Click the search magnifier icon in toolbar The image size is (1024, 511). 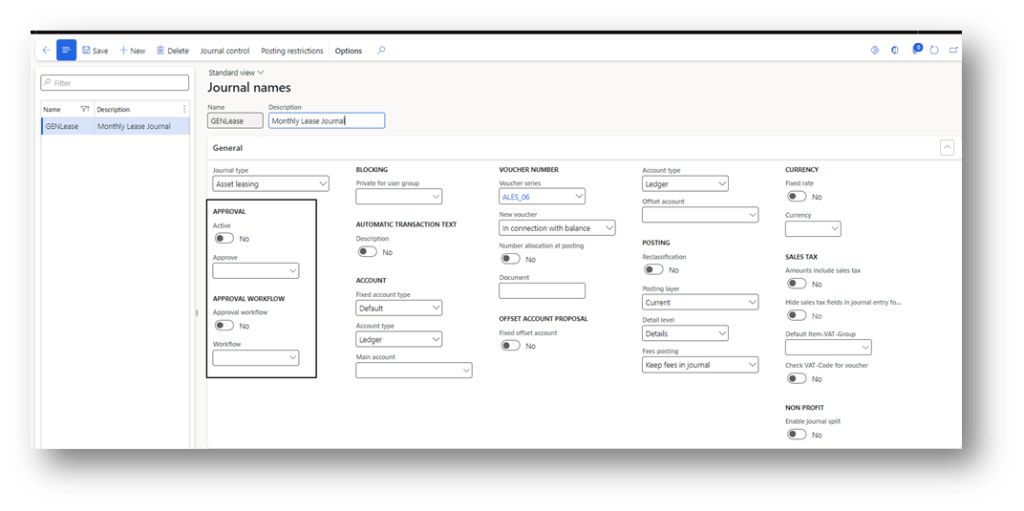(x=381, y=50)
